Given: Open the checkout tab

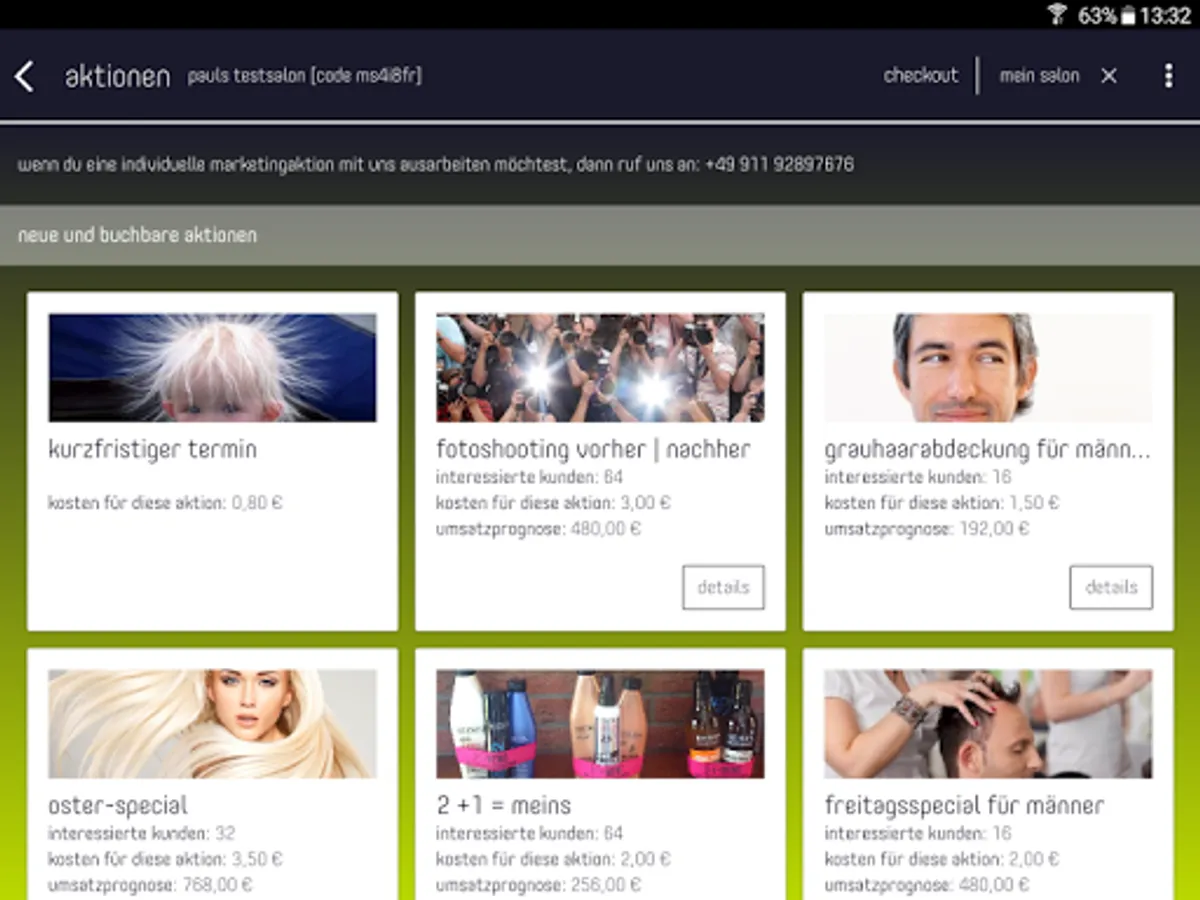Looking at the screenshot, I should tap(921, 76).
